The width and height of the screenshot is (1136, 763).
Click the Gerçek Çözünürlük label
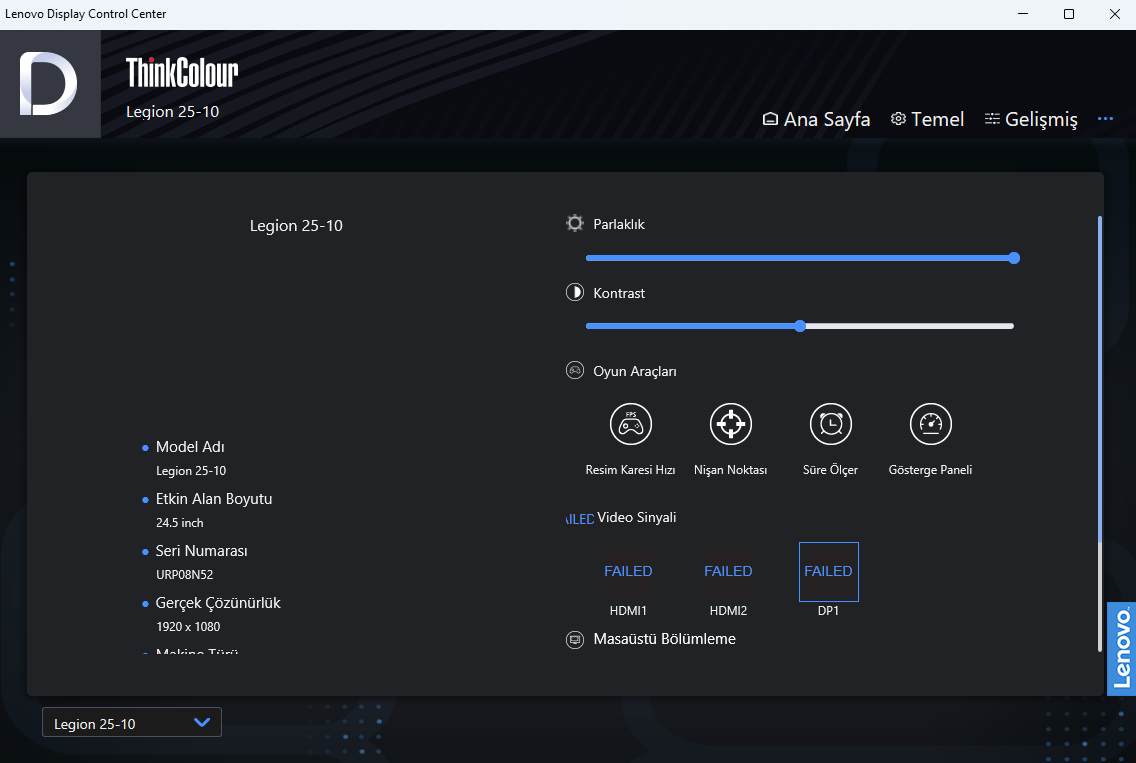tap(217, 604)
